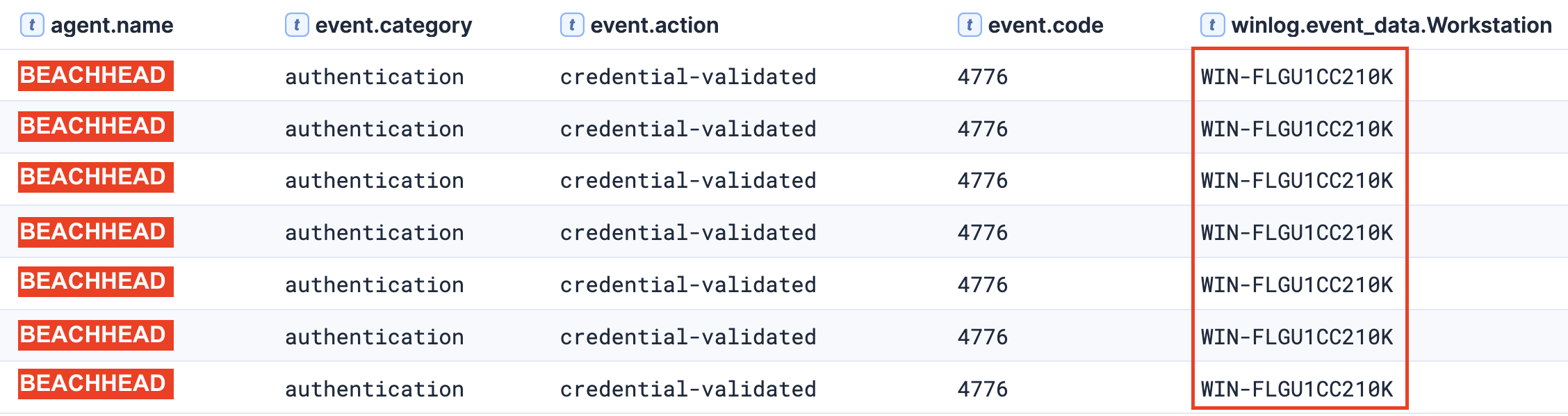Select the winlog.event_data.Workstation column header
Viewport: 1568px width, 416px height.
tap(1391, 26)
